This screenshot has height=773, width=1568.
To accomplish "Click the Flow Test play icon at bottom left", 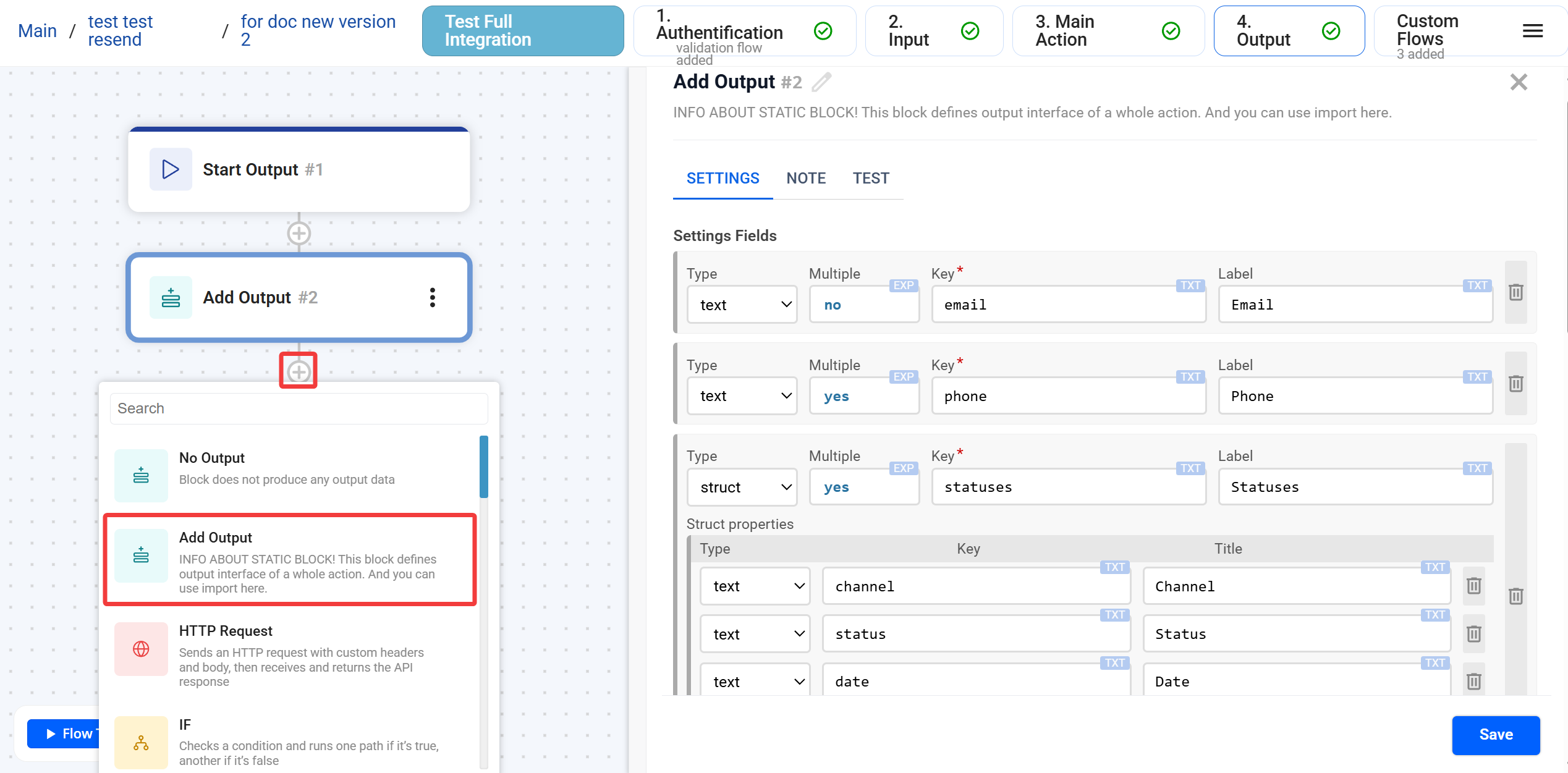I will (50, 733).
